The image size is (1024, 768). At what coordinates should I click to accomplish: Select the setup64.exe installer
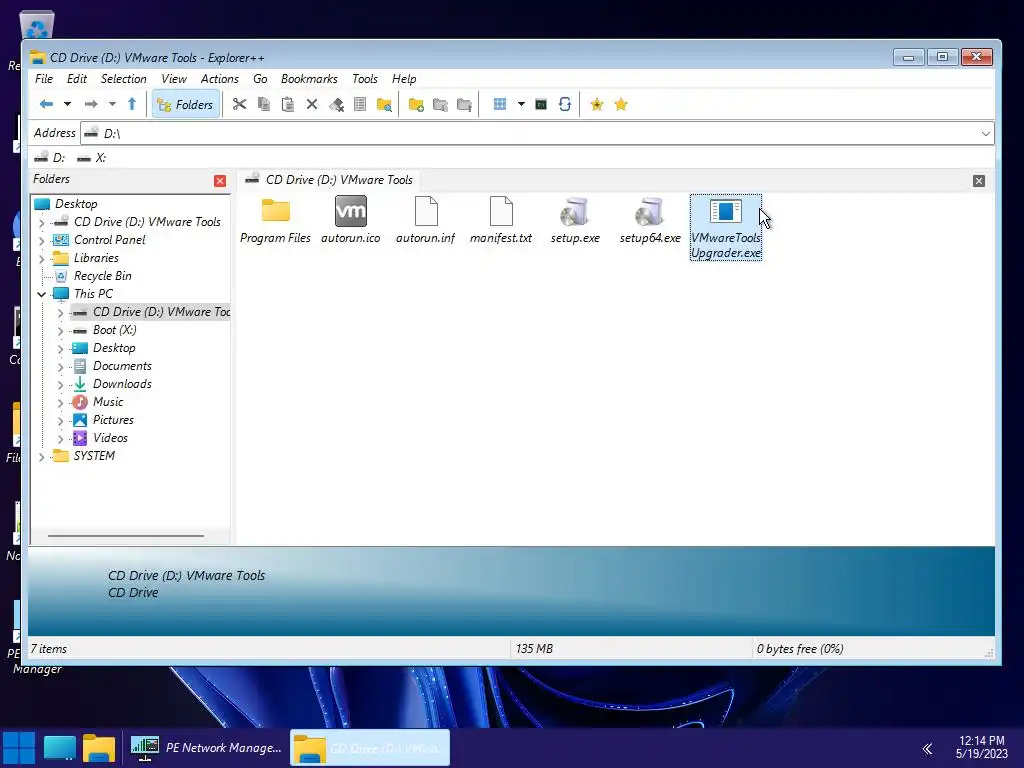click(x=650, y=221)
